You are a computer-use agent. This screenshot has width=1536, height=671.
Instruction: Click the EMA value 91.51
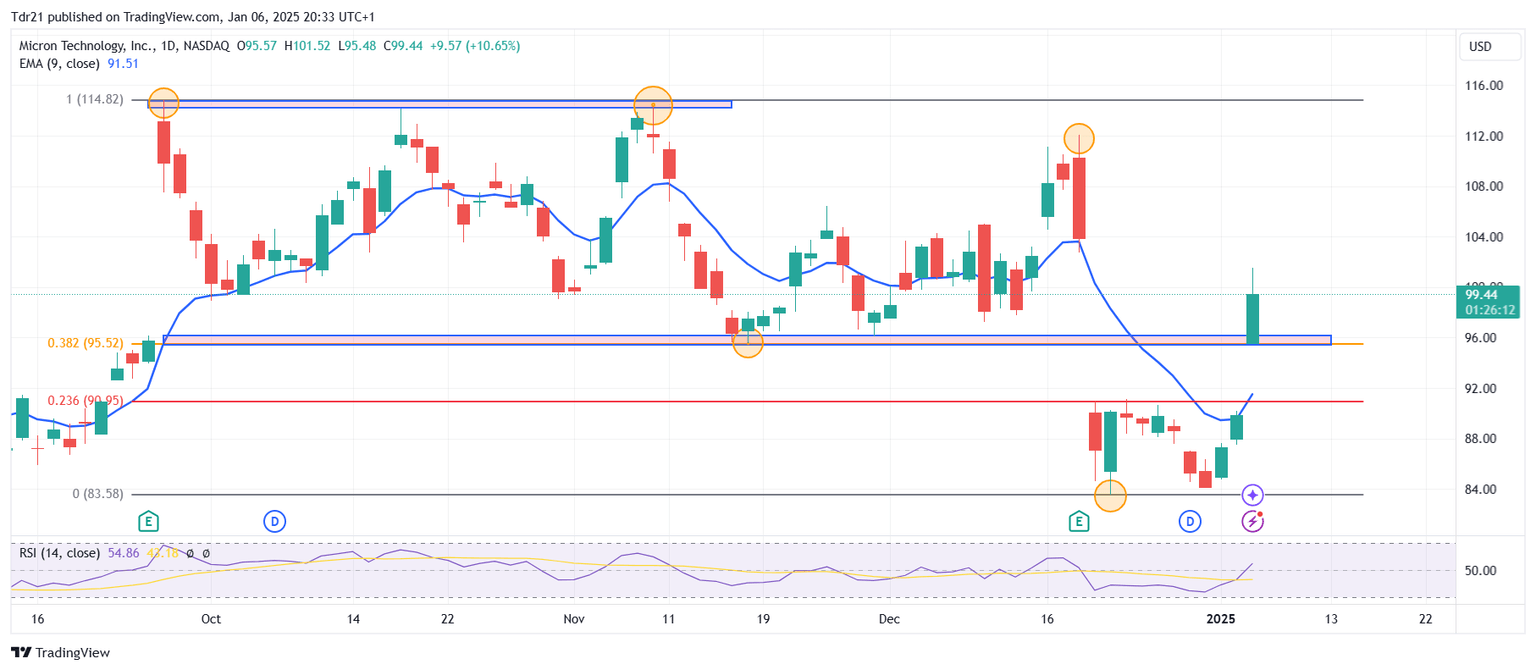coord(122,63)
